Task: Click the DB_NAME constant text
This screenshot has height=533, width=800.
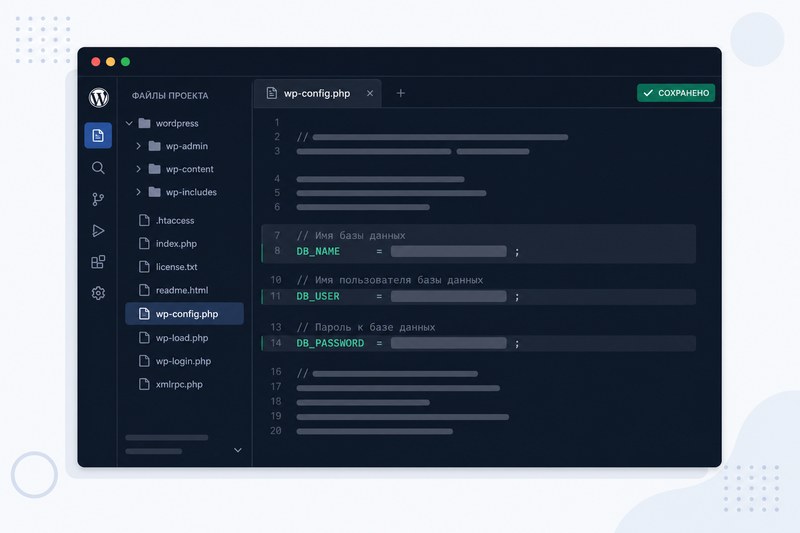Action: pyautogui.click(x=318, y=251)
